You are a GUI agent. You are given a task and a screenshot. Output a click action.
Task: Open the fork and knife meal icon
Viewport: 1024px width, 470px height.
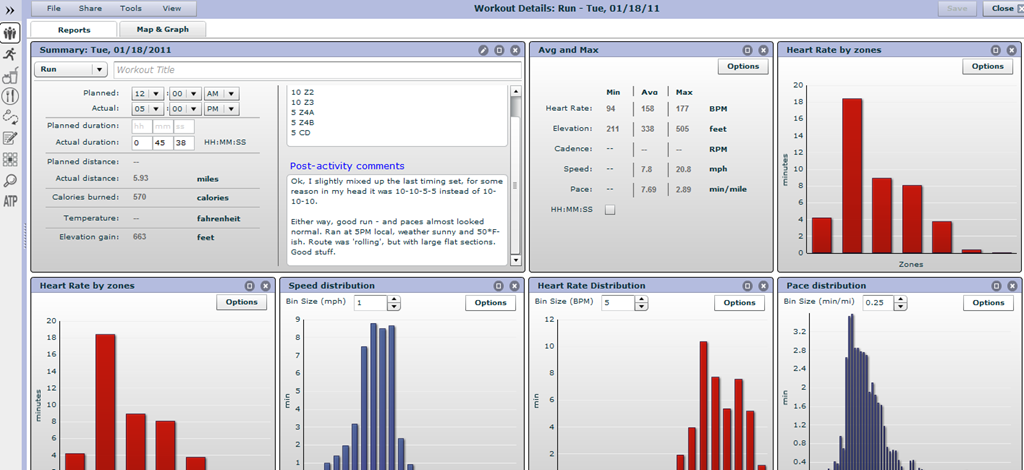click(x=10, y=97)
